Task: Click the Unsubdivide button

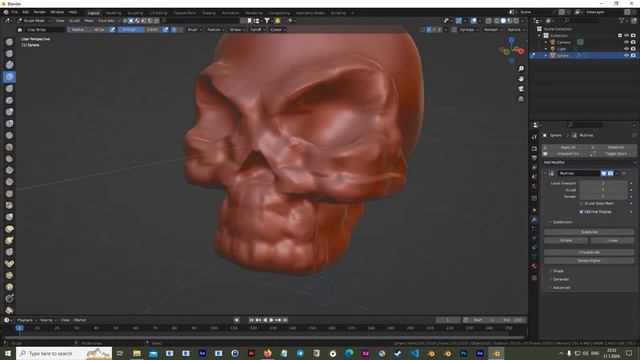Action: pyautogui.click(x=589, y=252)
